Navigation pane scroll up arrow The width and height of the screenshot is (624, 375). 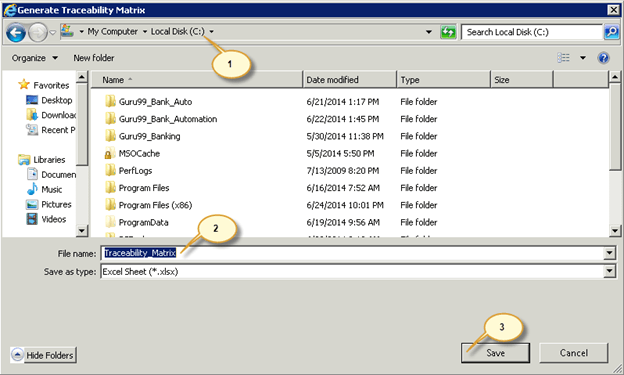[x=82, y=77]
